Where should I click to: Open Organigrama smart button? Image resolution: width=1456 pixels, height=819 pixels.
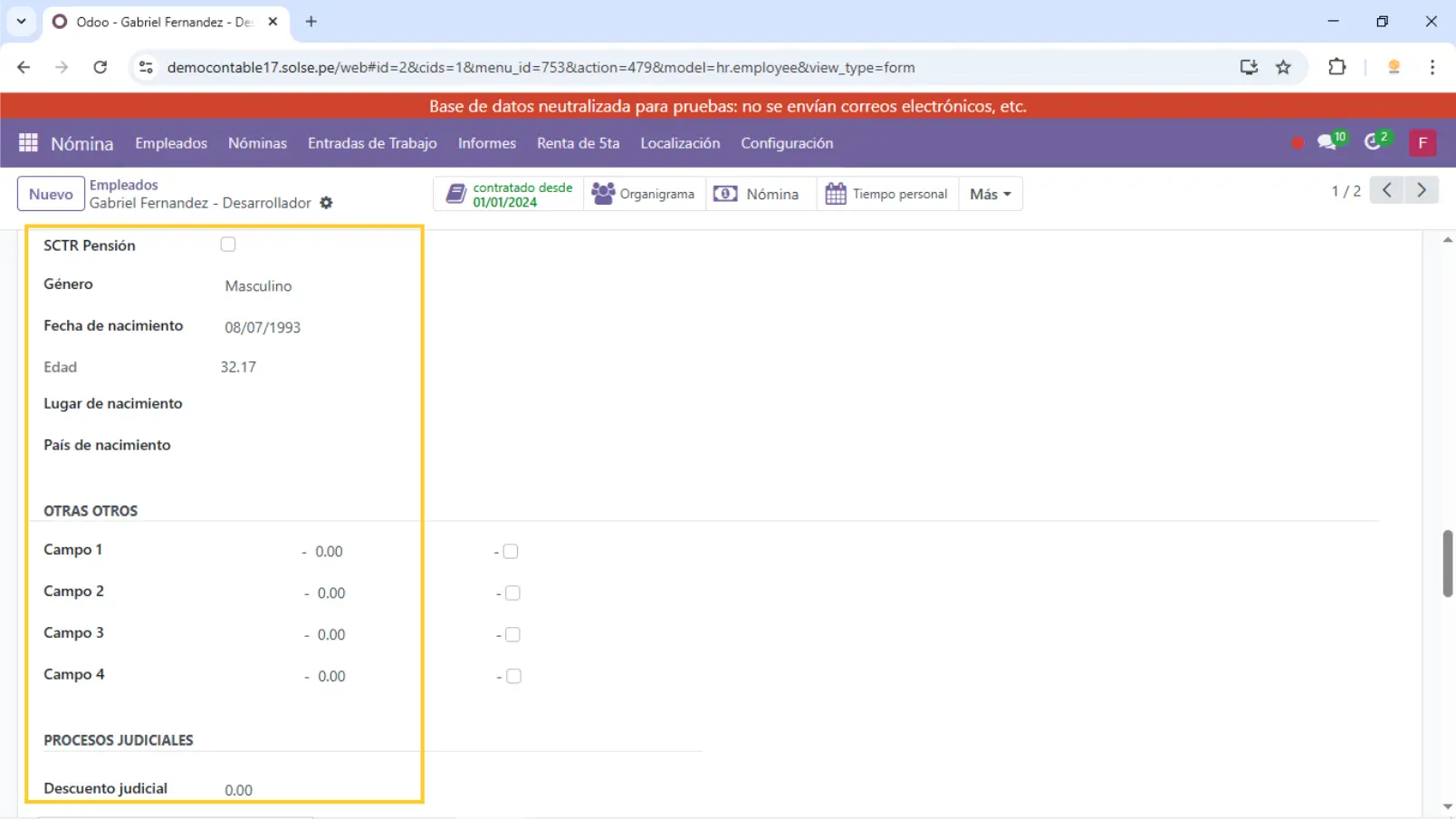[644, 194]
